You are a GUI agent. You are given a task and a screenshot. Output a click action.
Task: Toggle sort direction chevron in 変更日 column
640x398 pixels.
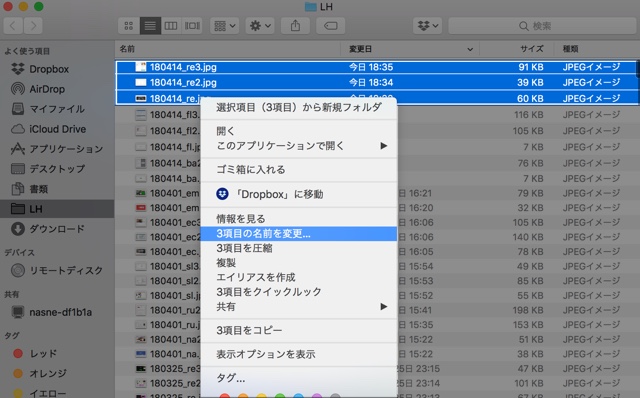tap(470, 49)
